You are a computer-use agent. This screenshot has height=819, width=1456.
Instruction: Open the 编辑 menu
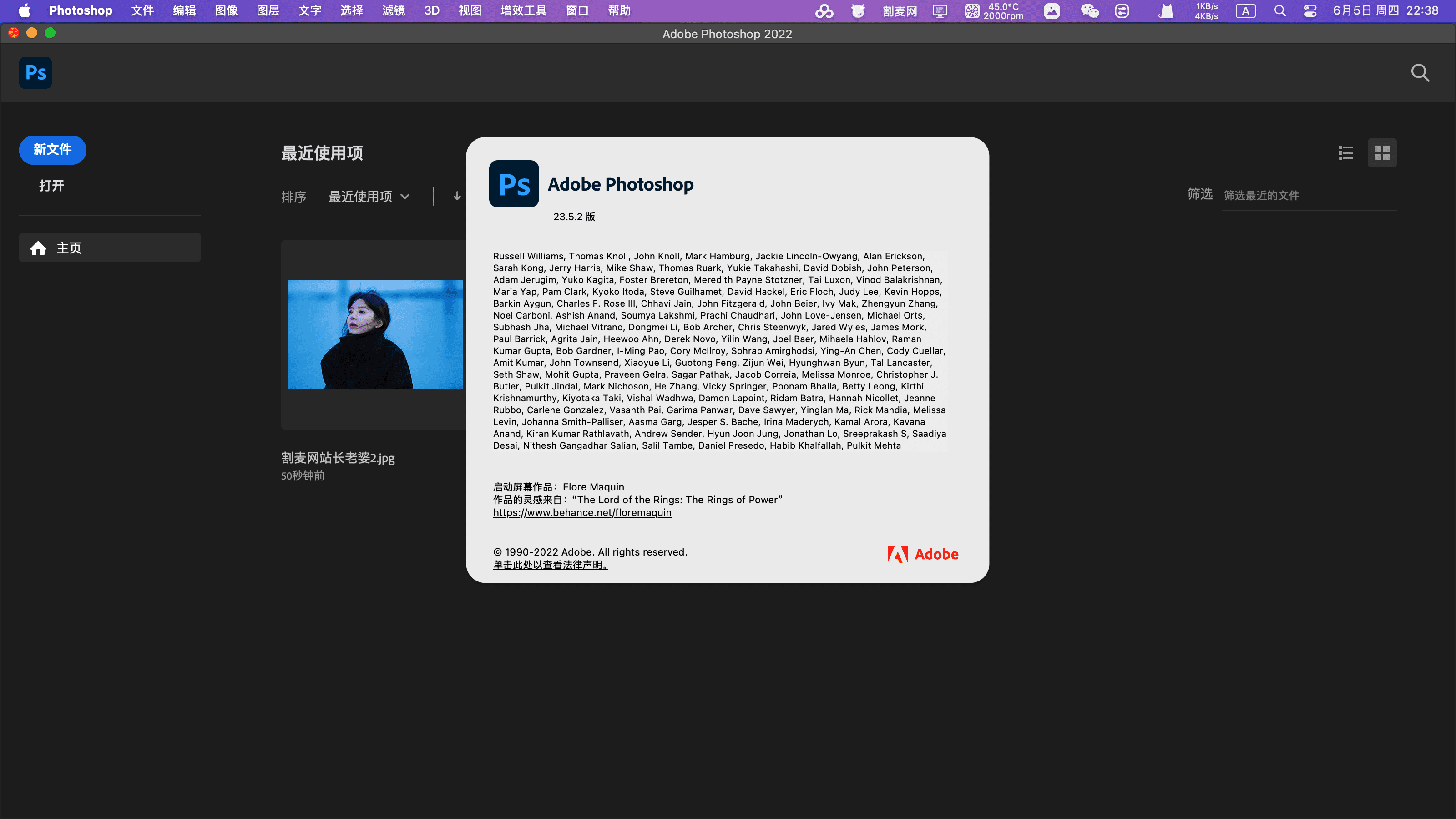click(x=184, y=11)
